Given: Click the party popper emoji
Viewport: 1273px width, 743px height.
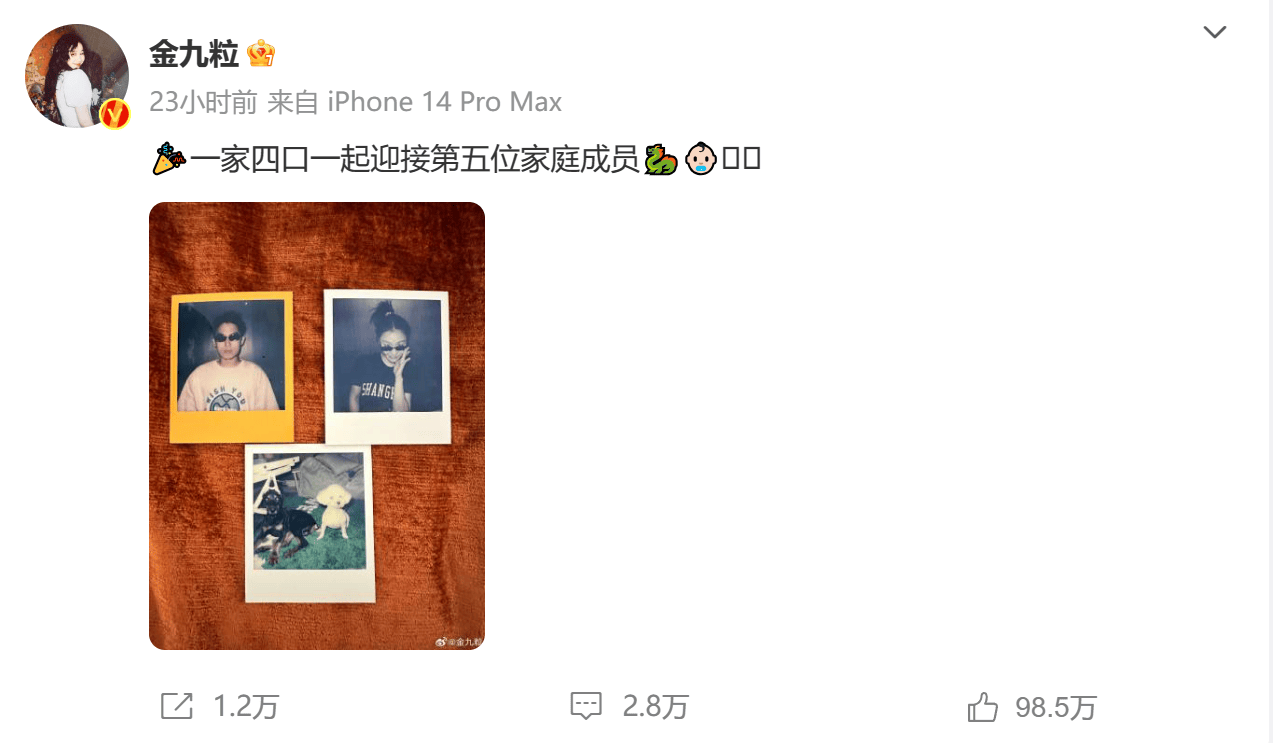Looking at the screenshot, I should pos(169,159).
